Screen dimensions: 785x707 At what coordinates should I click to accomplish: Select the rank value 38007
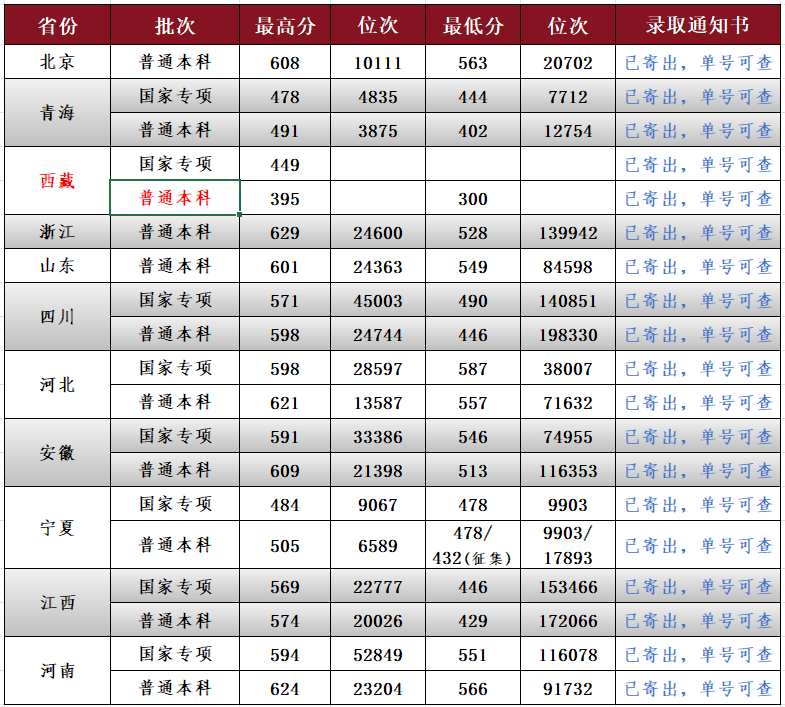click(x=568, y=369)
